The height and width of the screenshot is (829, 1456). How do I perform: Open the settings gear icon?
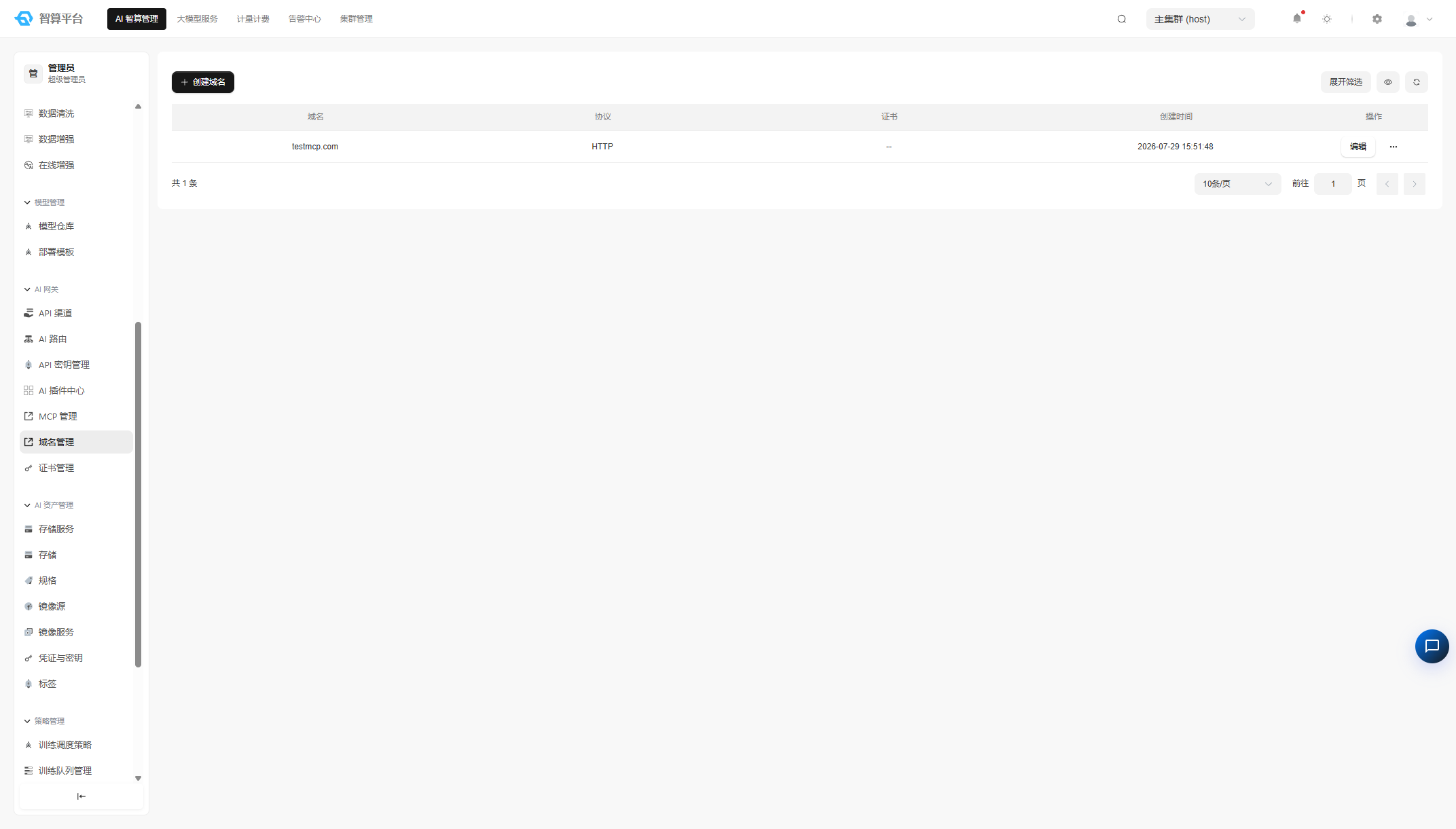pos(1377,19)
